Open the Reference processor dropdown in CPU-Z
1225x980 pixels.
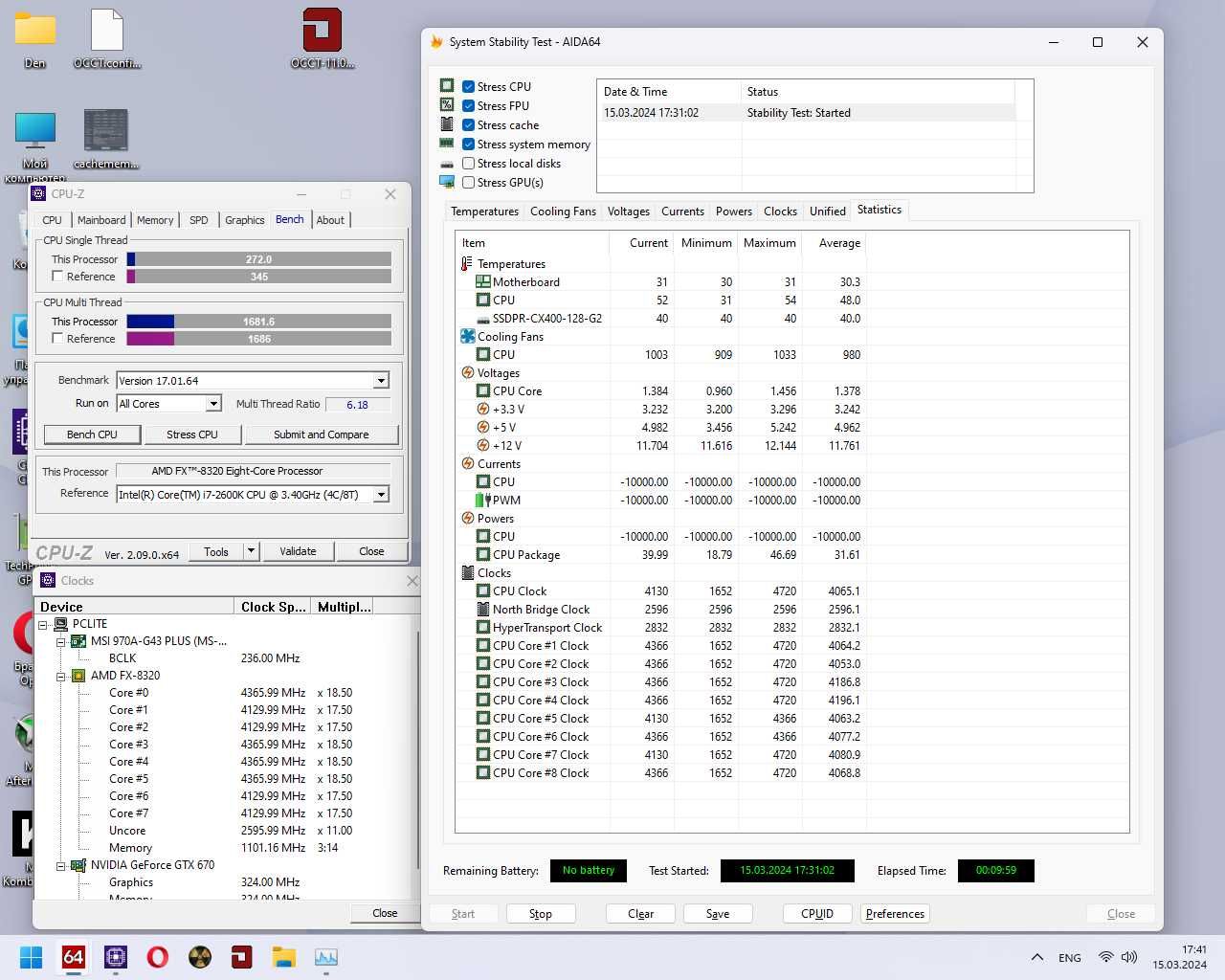[x=381, y=495]
